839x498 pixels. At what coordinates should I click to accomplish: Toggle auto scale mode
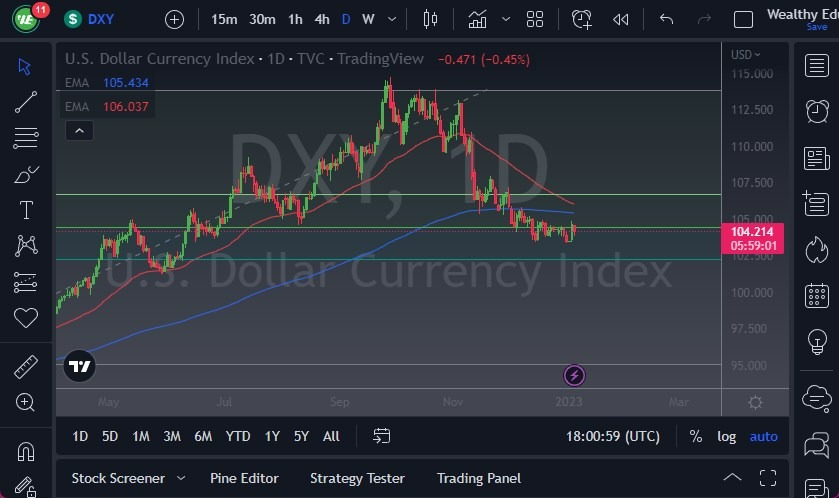pos(764,436)
